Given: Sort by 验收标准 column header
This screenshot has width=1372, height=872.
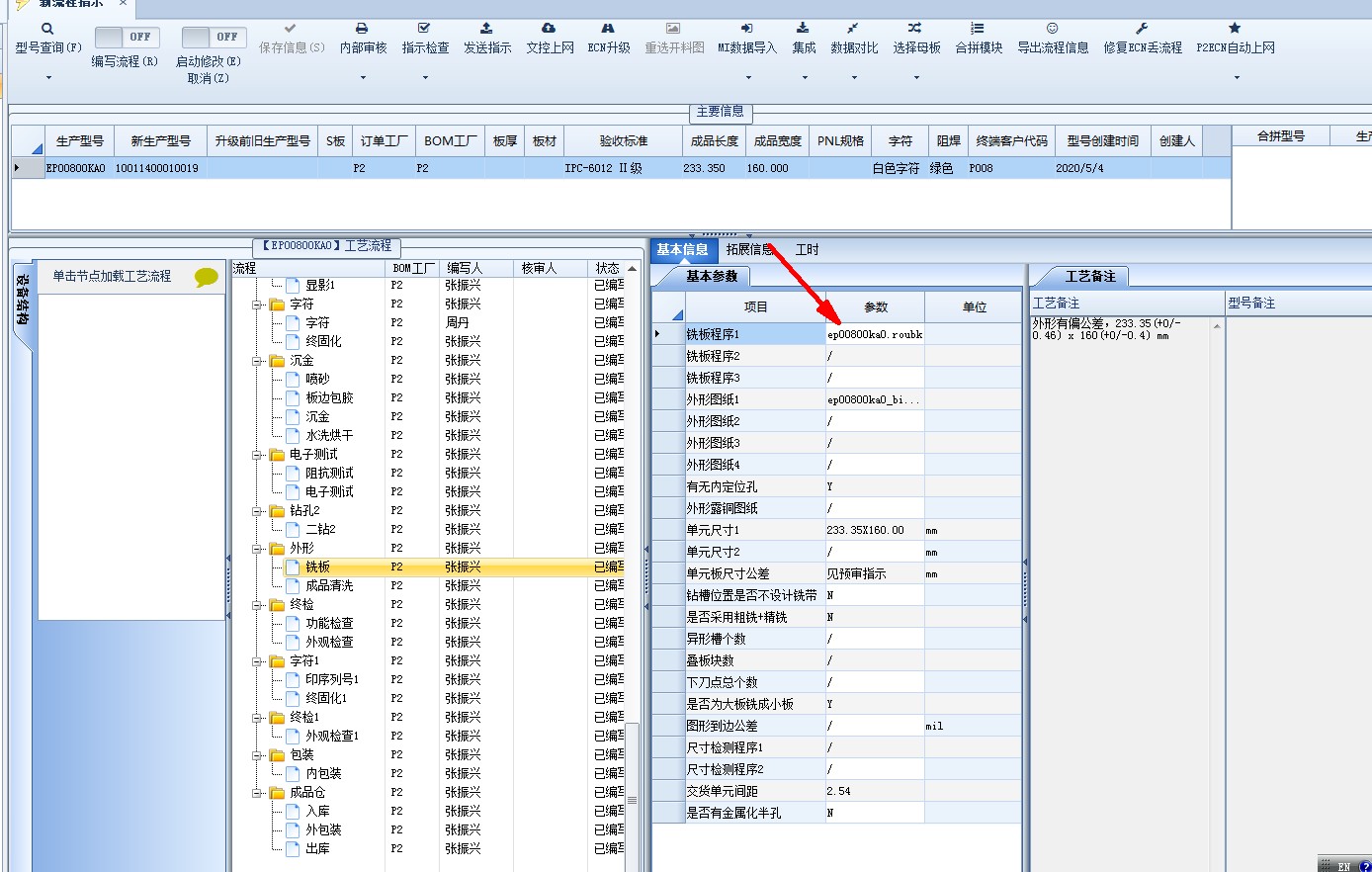Looking at the screenshot, I should pos(623,141).
